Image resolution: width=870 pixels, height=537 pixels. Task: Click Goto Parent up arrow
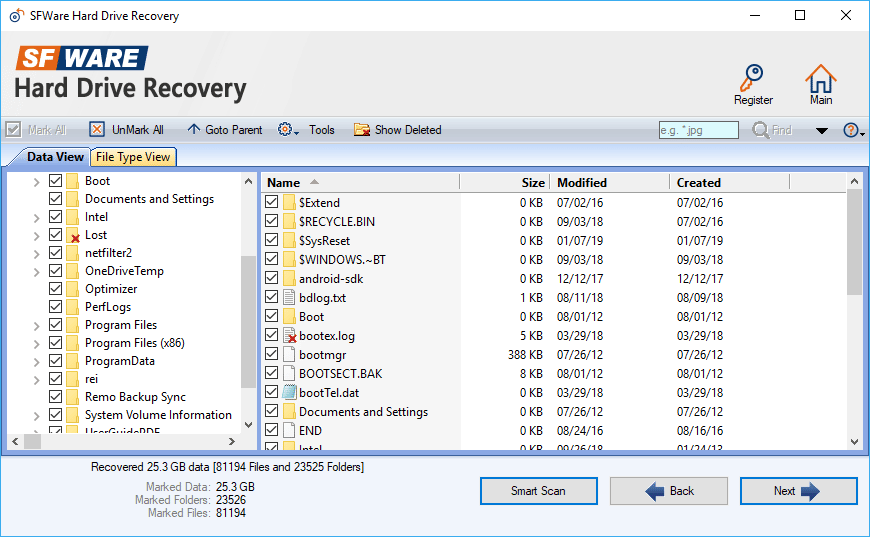[194, 130]
